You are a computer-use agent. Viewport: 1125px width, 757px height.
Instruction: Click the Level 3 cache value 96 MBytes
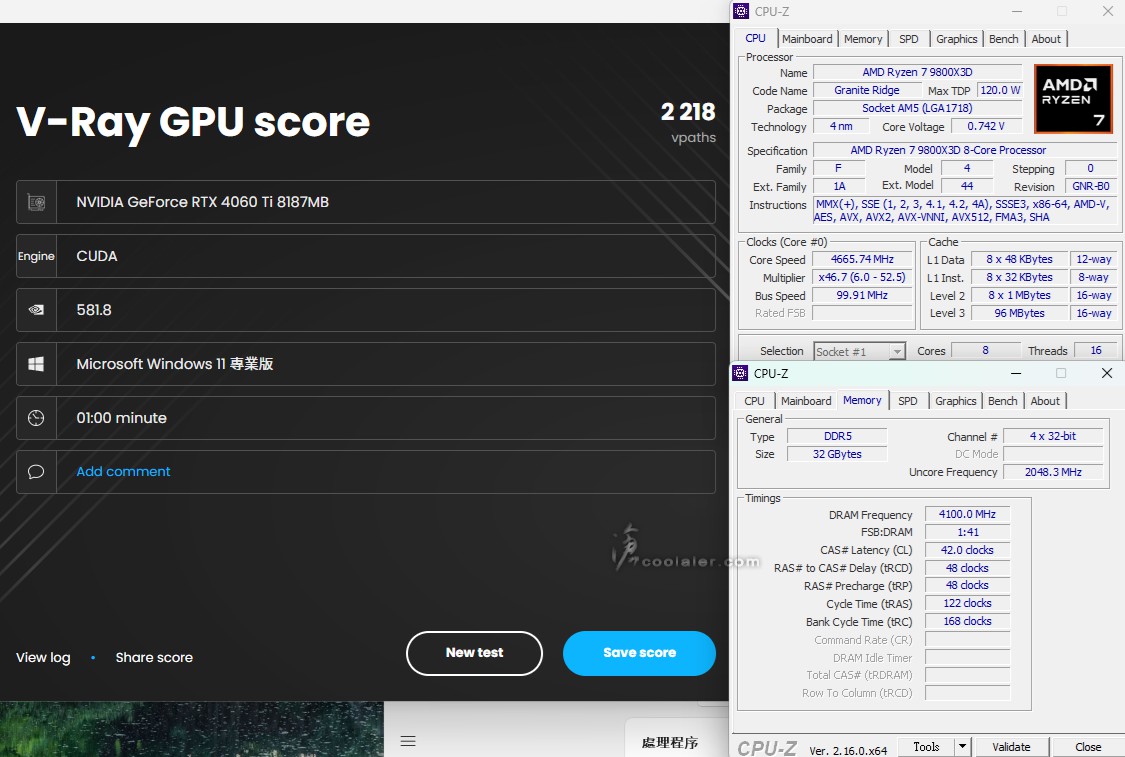pos(1019,314)
